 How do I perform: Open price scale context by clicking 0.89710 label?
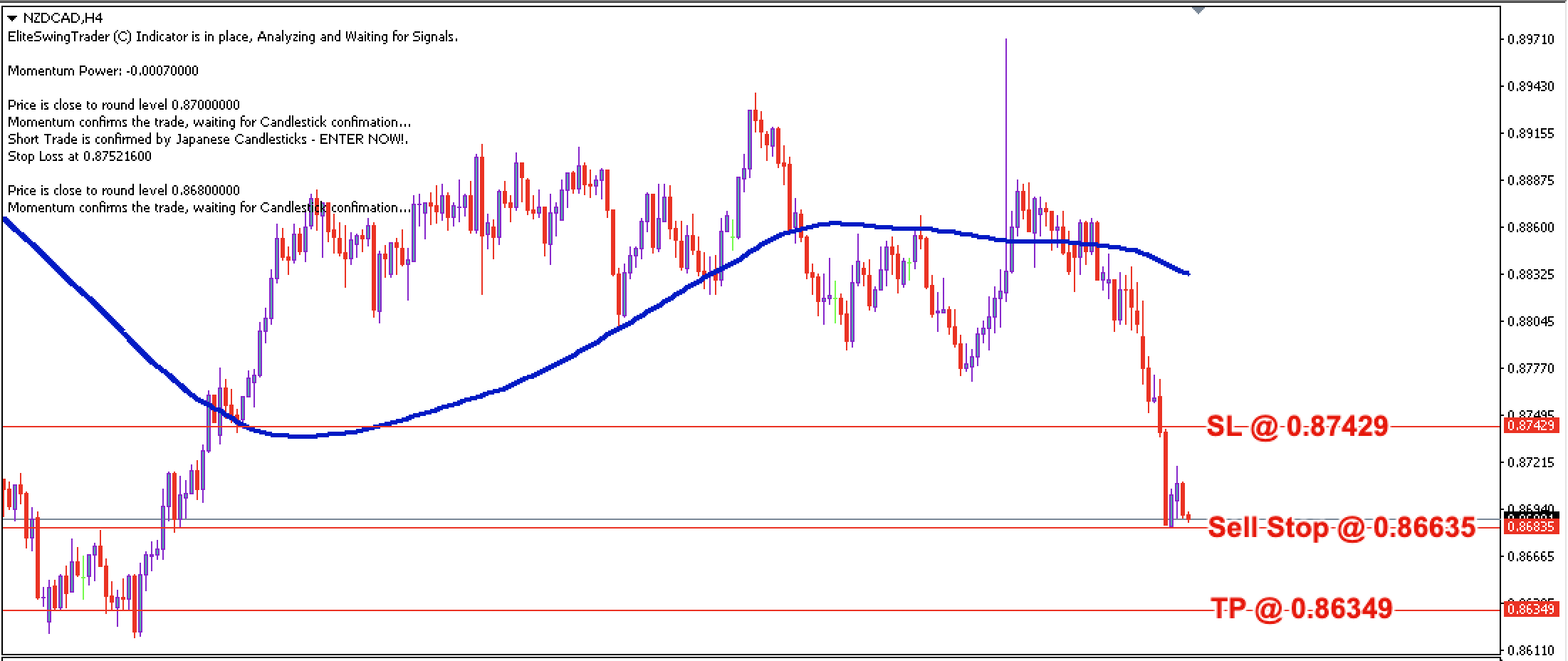pos(1530,39)
